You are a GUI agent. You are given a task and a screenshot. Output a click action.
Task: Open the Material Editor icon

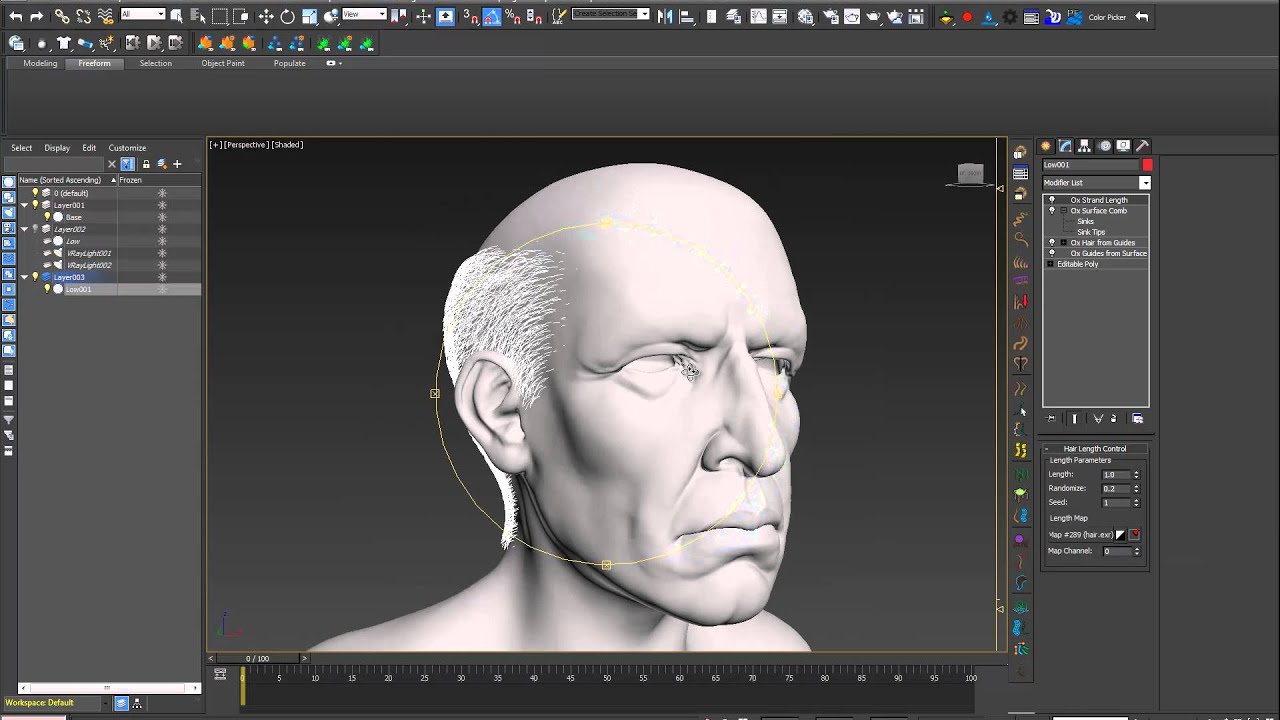click(805, 17)
